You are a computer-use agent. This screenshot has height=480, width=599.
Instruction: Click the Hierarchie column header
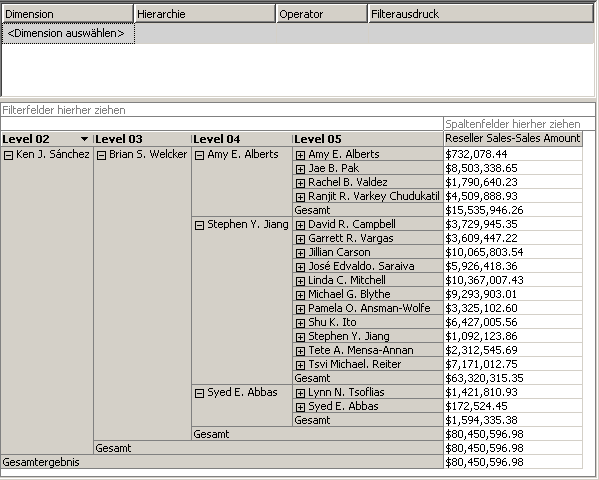[205, 14]
